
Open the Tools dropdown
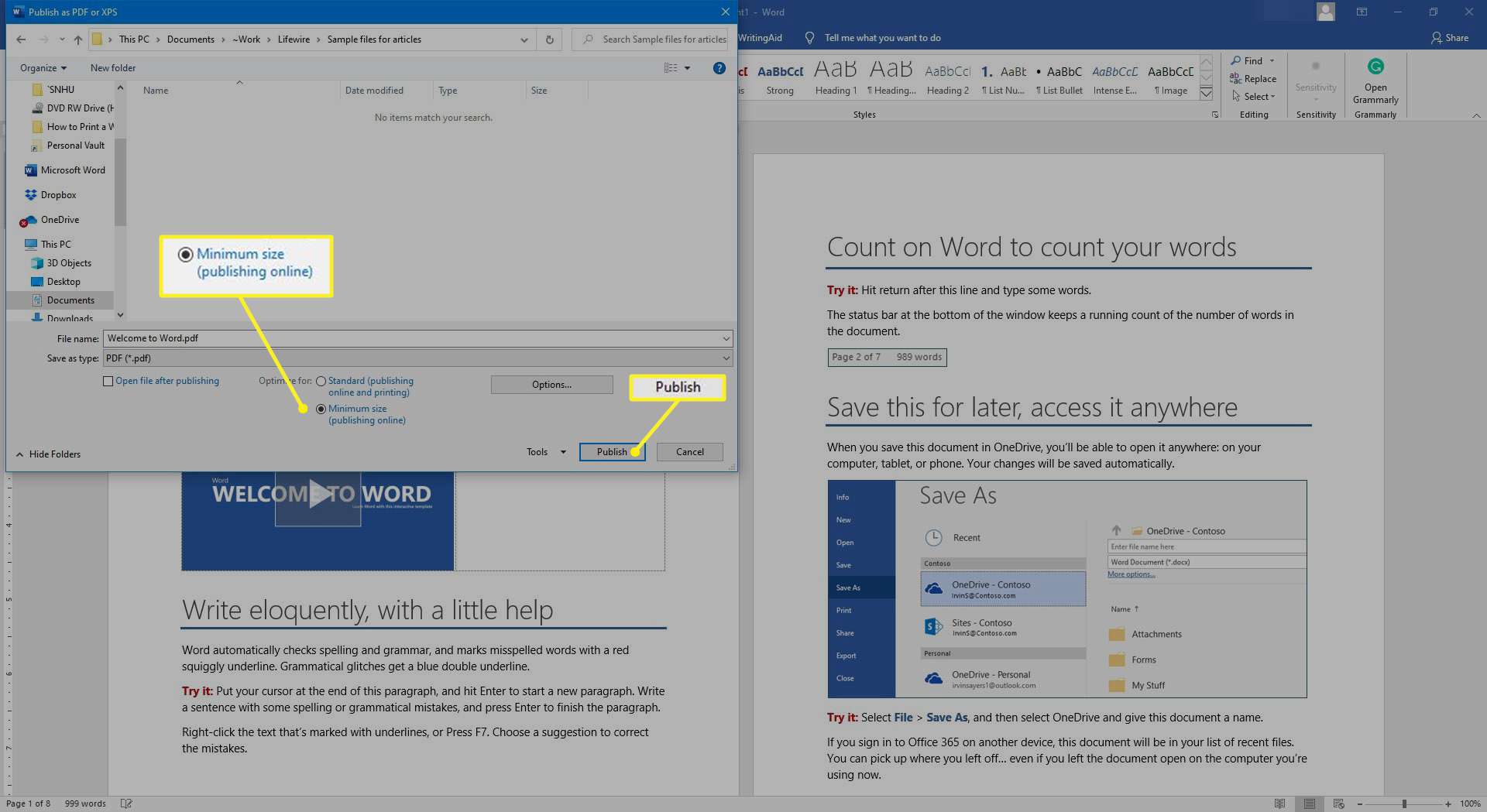coord(546,452)
